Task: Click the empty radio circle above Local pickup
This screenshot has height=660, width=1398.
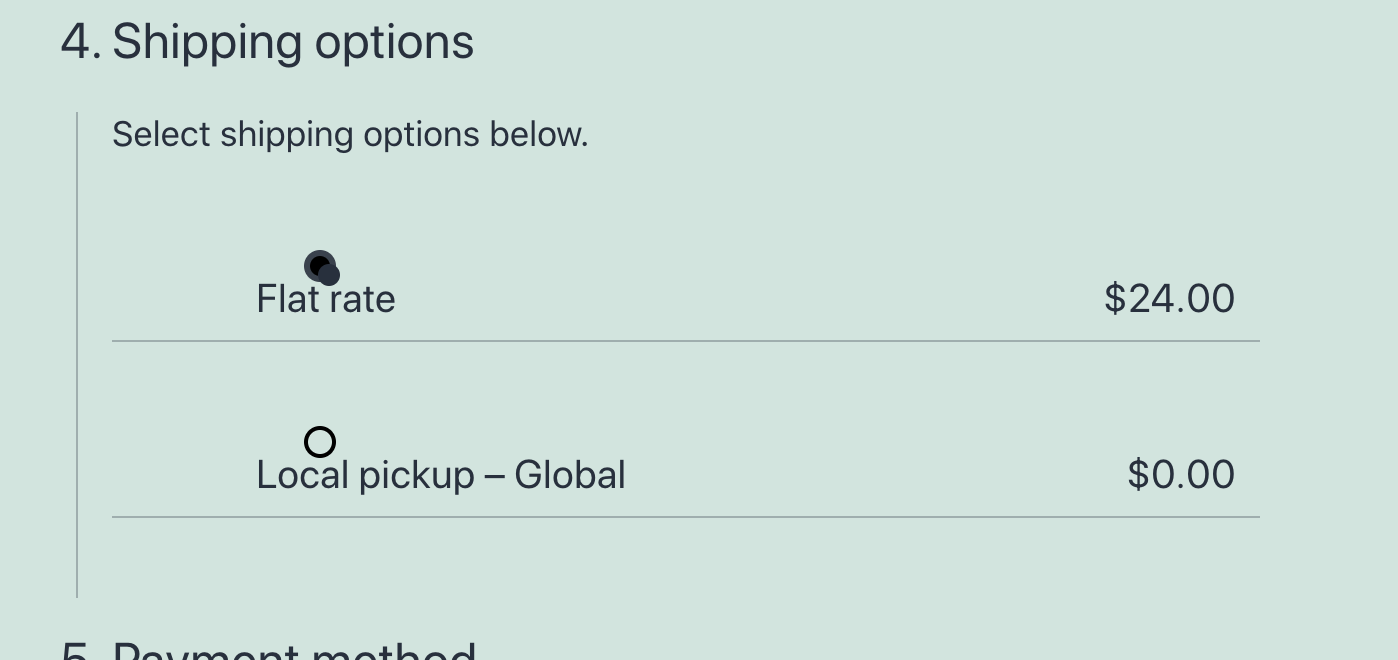Action: pyautogui.click(x=320, y=442)
